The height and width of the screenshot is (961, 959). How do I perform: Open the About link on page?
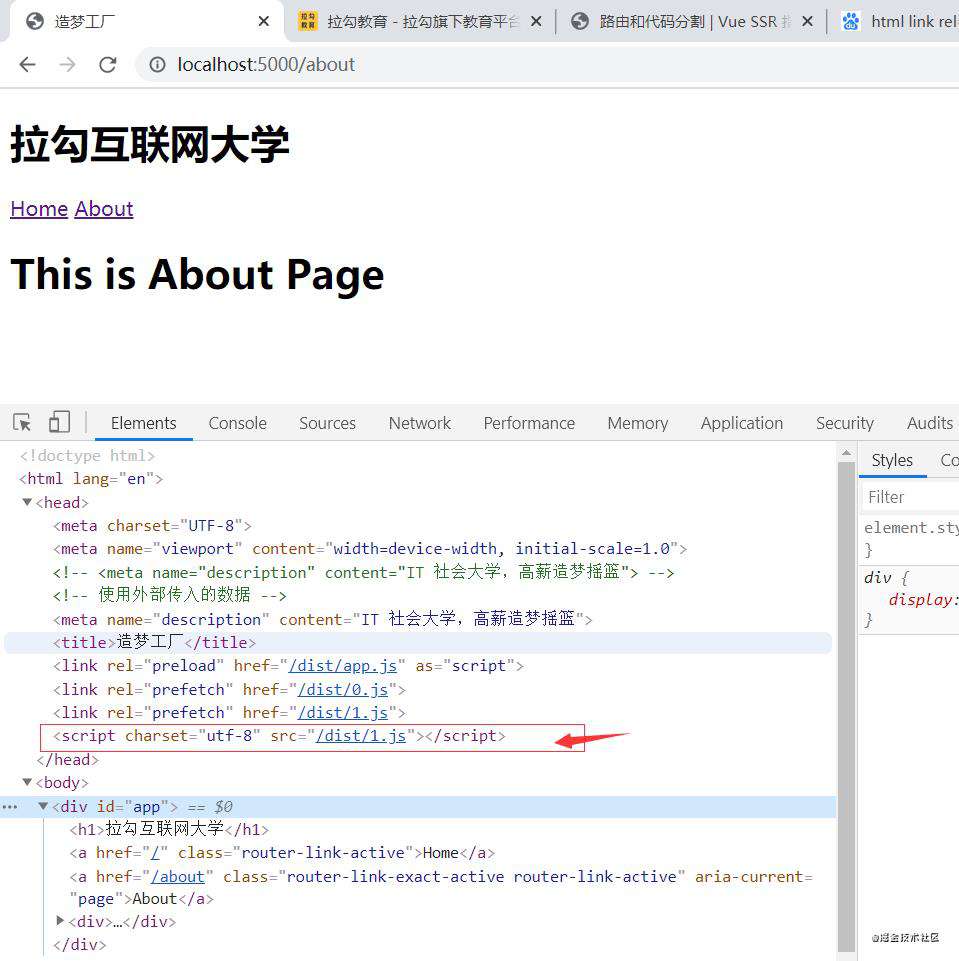pos(104,209)
